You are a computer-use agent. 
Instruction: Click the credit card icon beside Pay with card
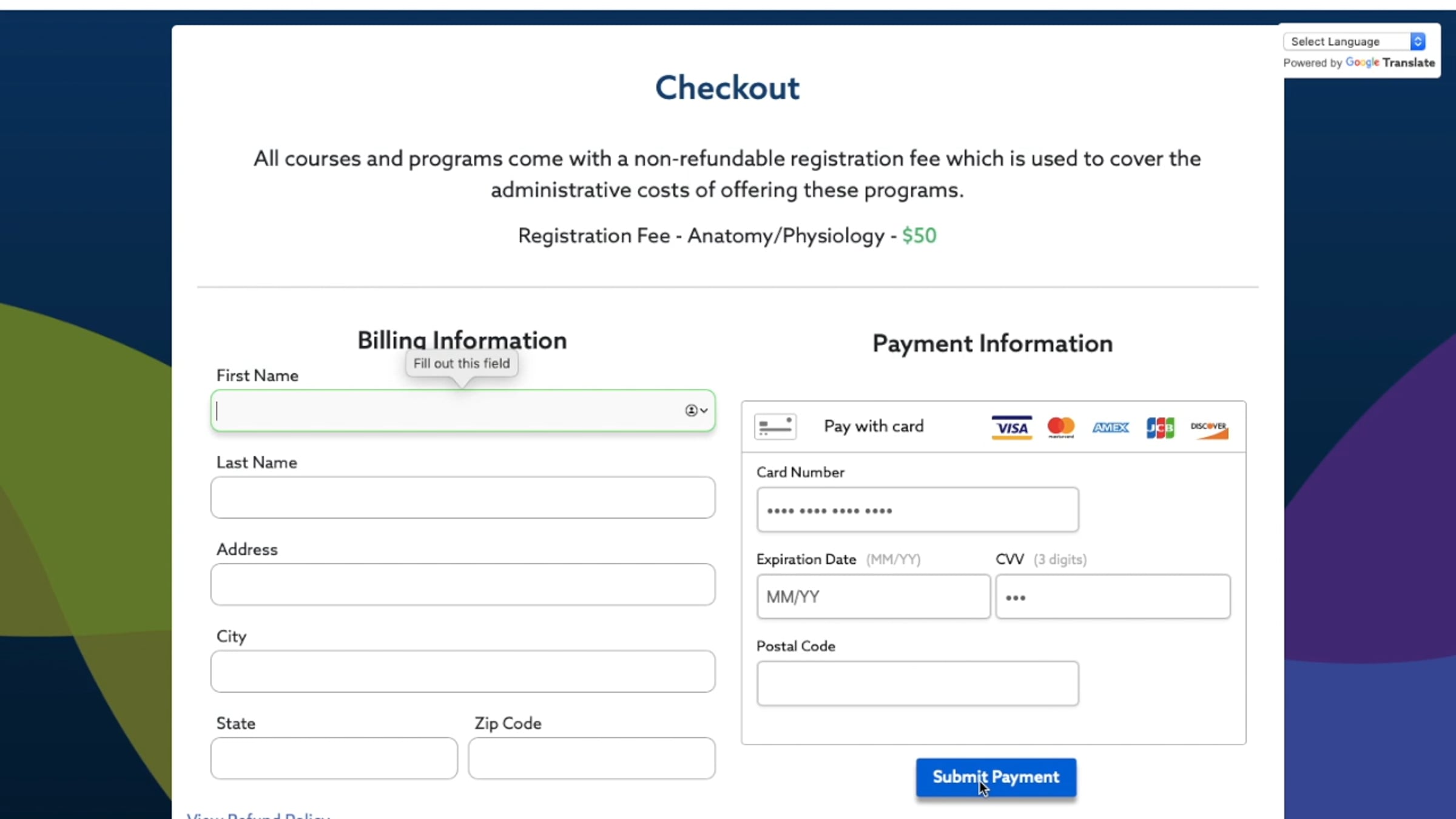pyautogui.click(x=775, y=426)
